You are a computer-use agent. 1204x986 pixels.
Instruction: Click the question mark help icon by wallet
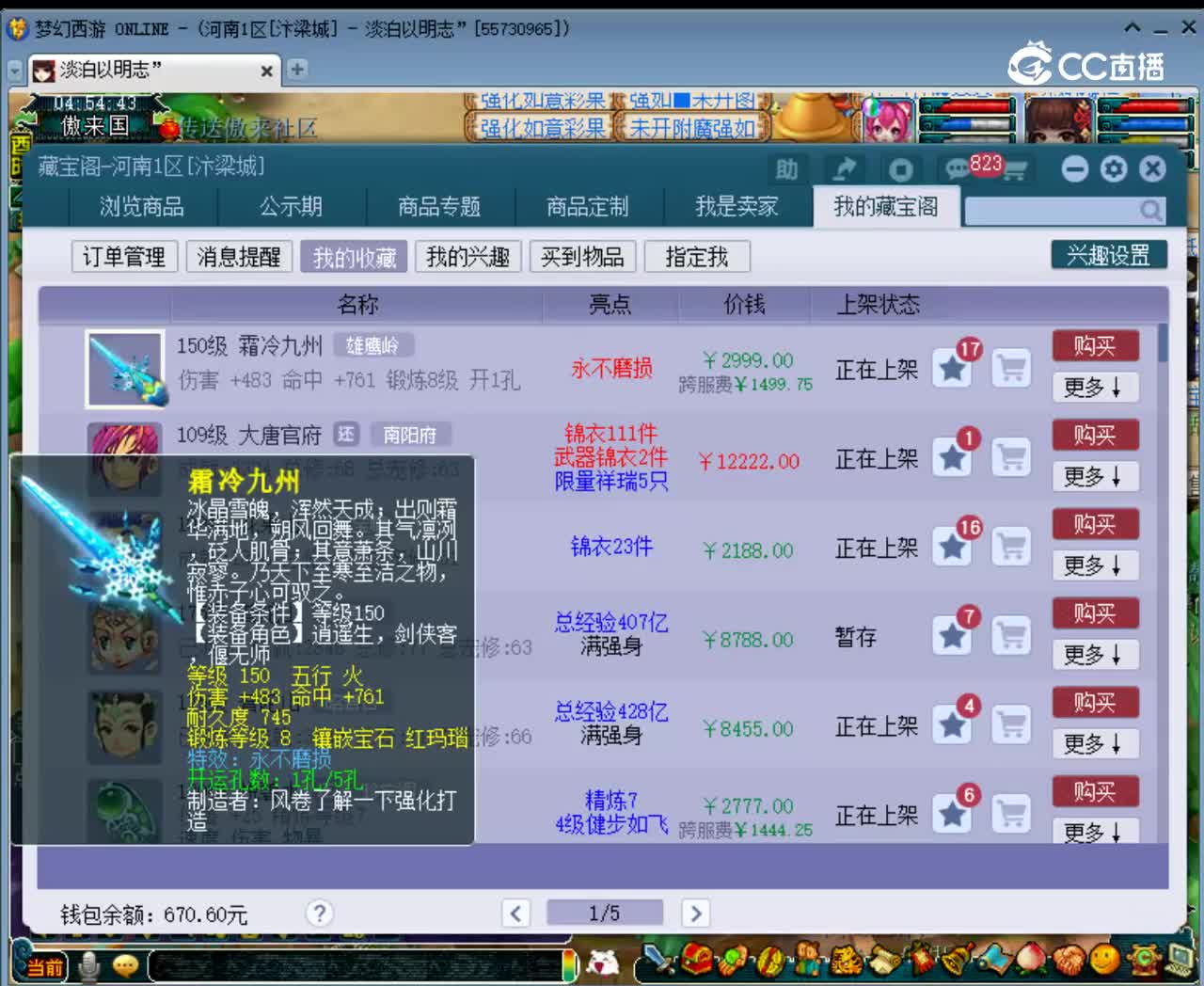coord(319,913)
